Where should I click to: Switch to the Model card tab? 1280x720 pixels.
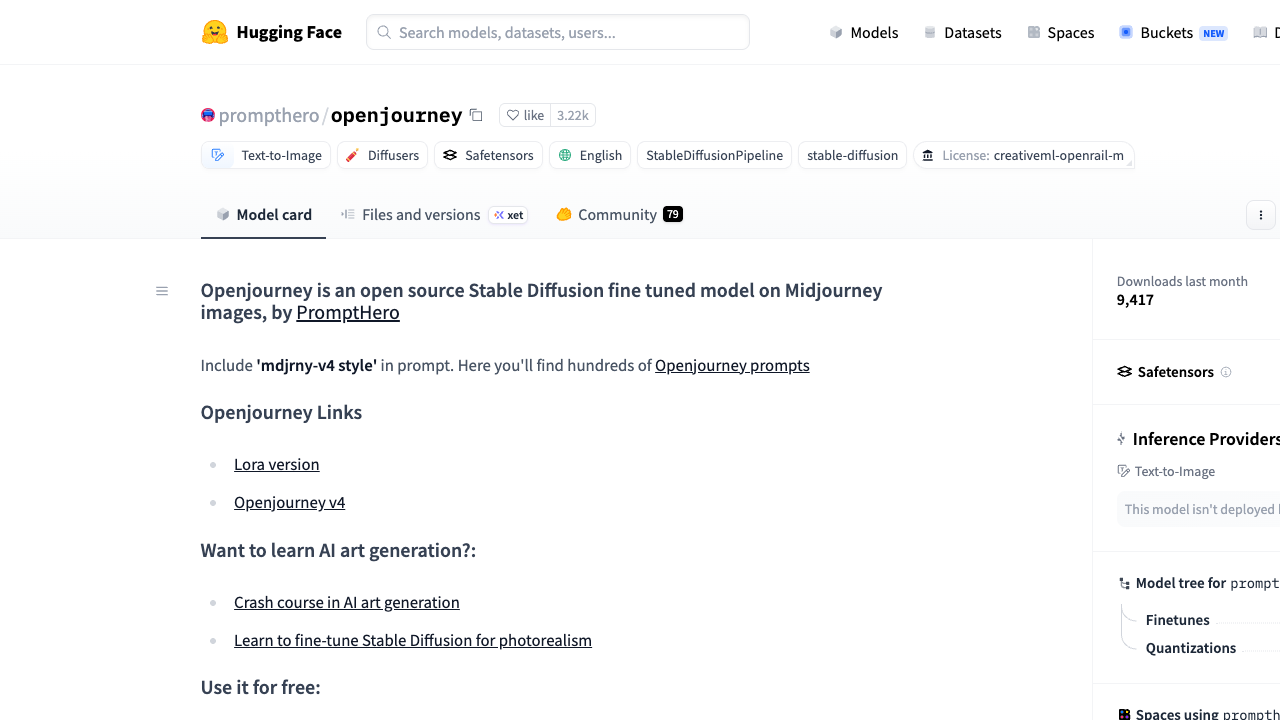tap(264, 215)
